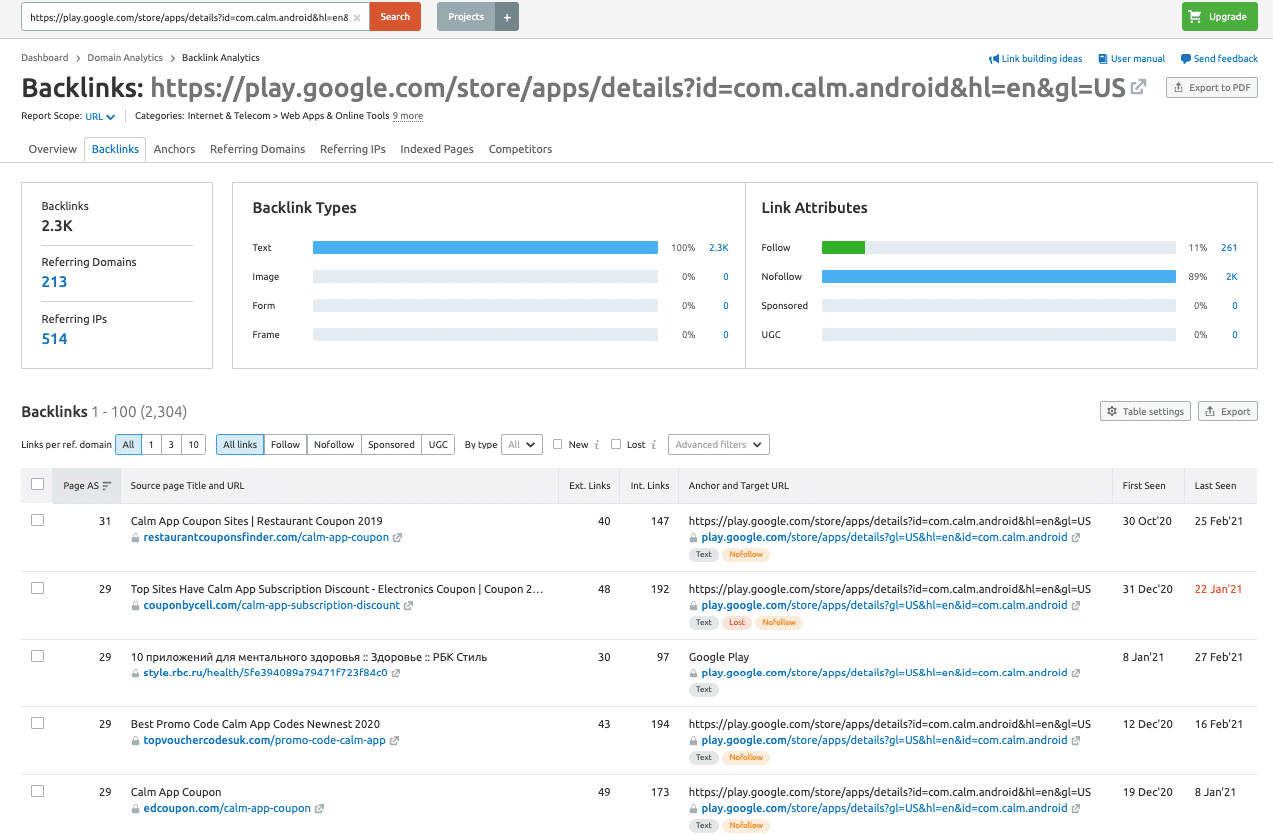1273x834 pixels.
Task: Click the Referring Domains count 213
Action: click(x=54, y=282)
